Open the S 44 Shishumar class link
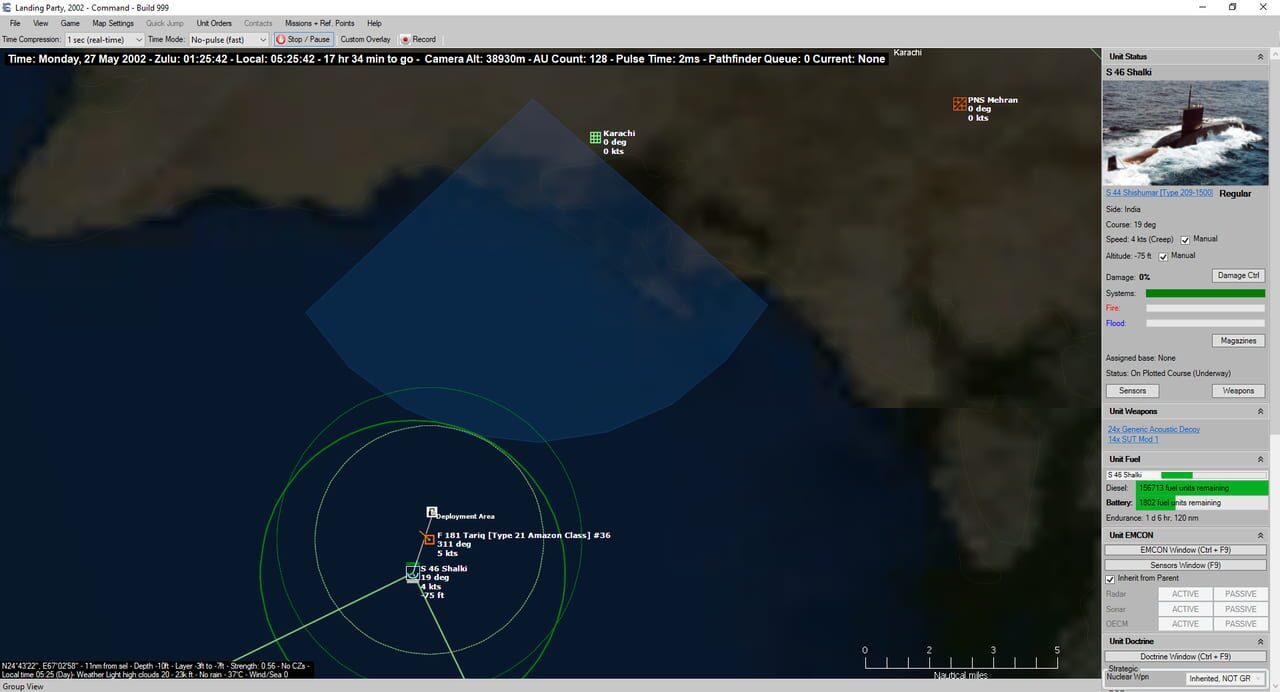1280x692 pixels. point(1158,192)
